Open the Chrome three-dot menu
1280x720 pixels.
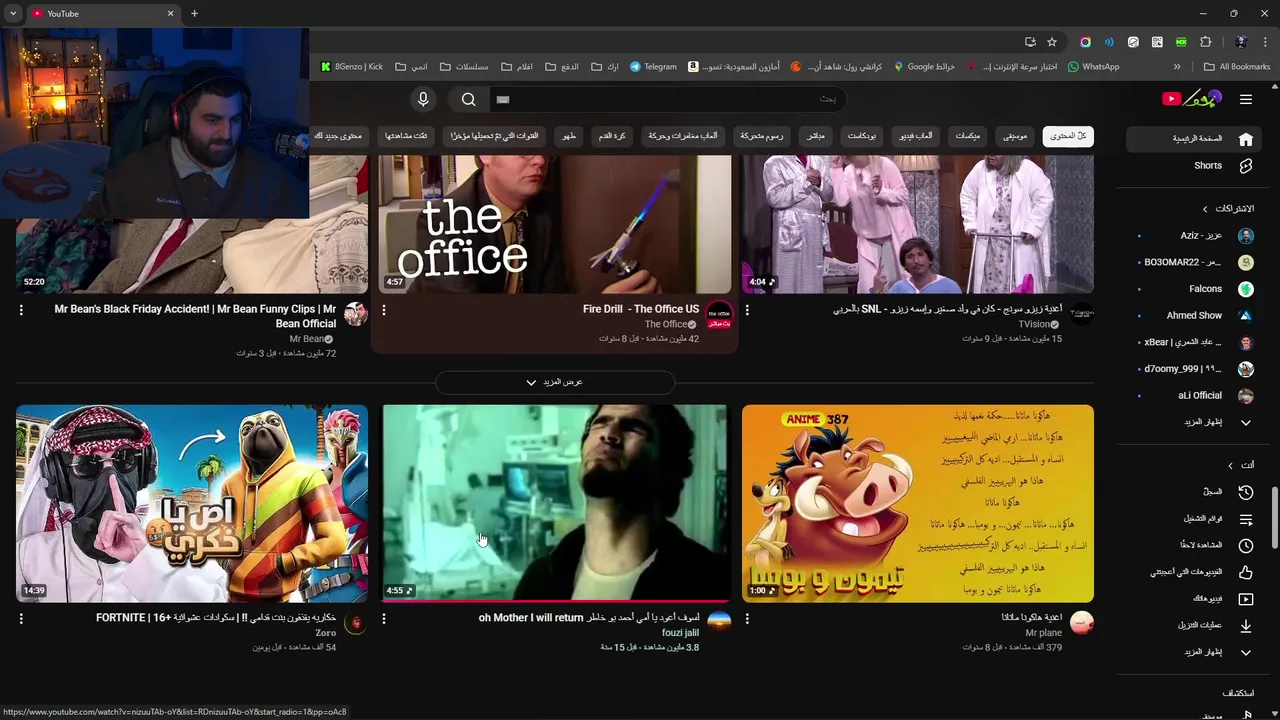coord(1266,42)
